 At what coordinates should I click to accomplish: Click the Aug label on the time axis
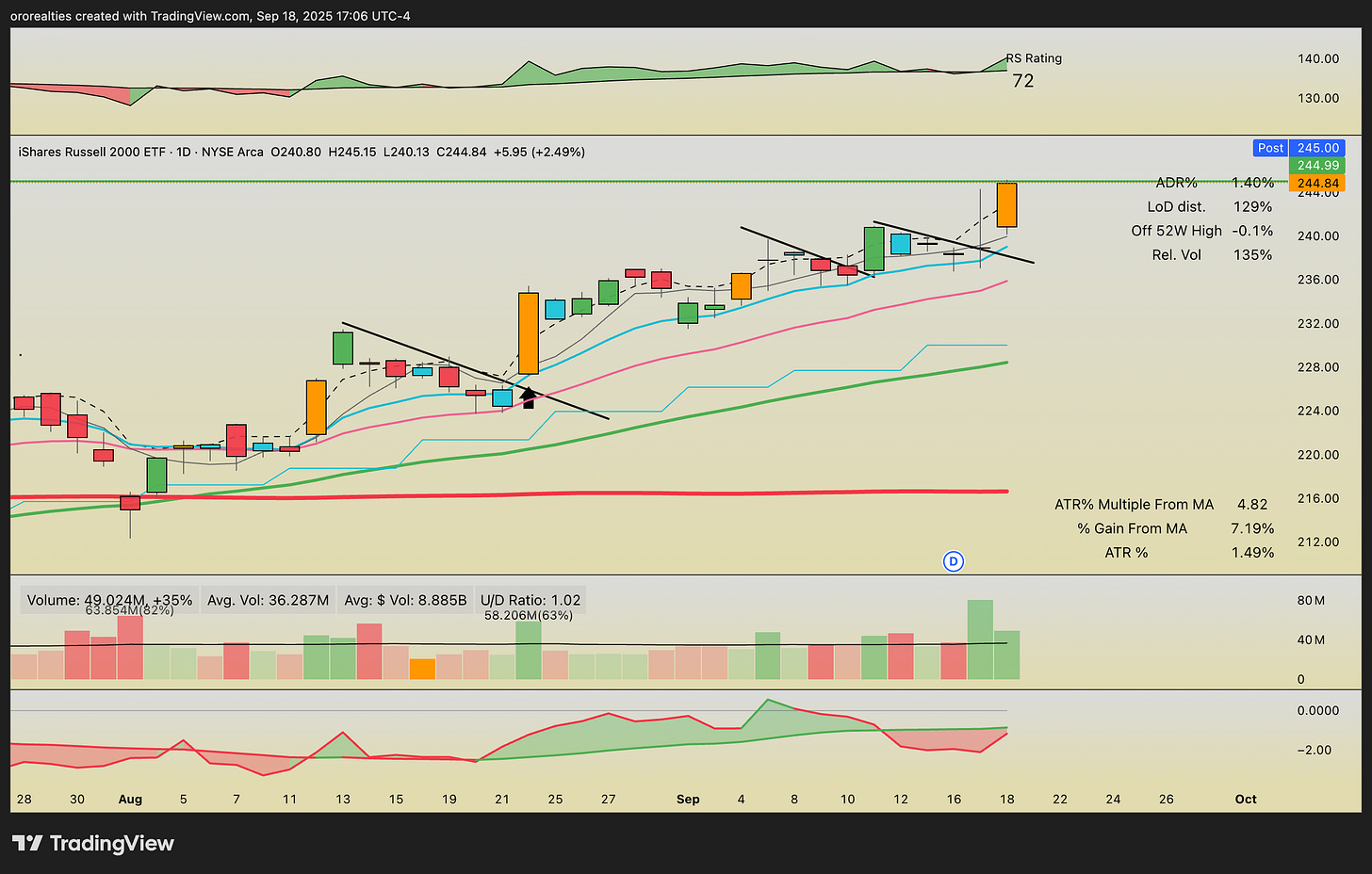(x=130, y=799)
